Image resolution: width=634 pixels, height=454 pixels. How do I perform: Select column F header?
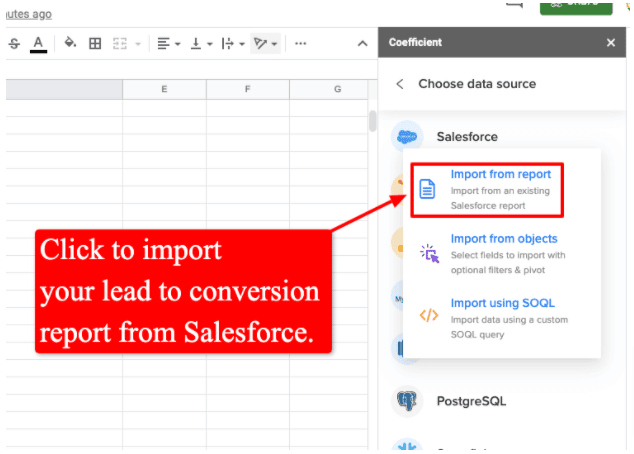point(247,89)
